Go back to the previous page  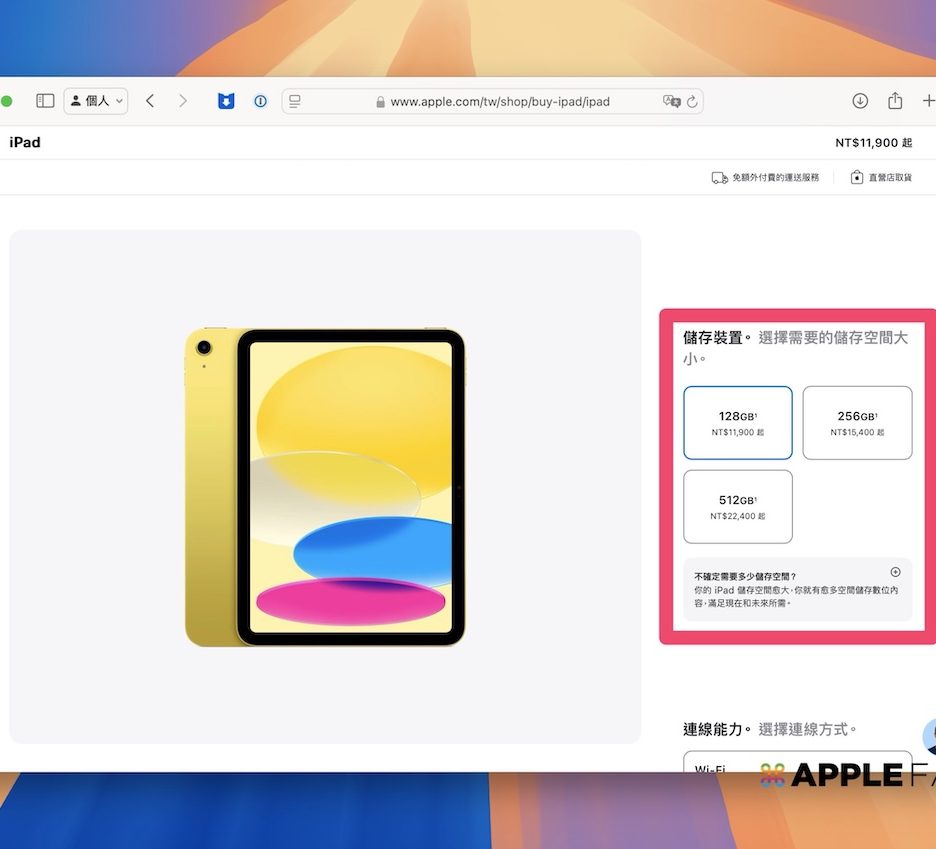(150, 101)
